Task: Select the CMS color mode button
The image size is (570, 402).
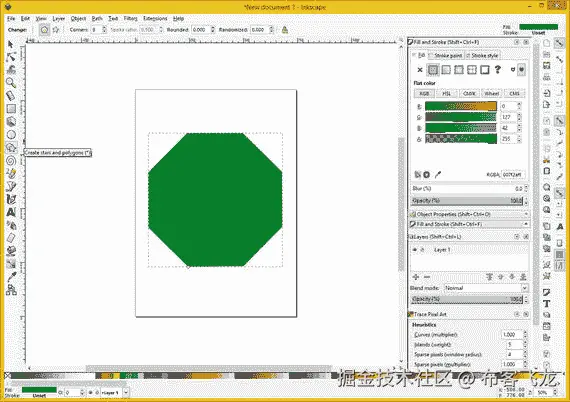Action: tap(514, 94)
